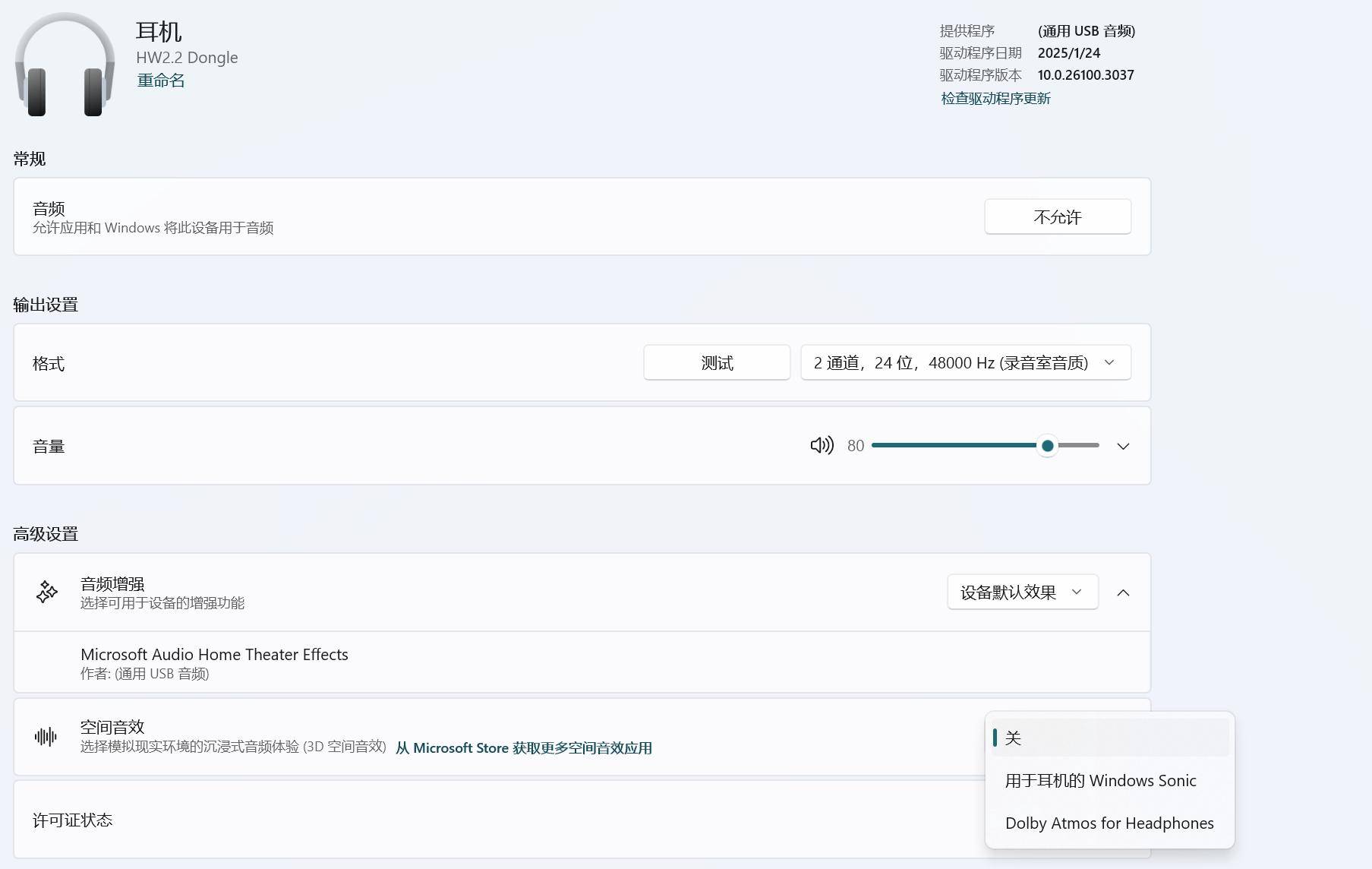Screen dimensions: 1372x869
Task: Collapse the 音频增强 section
Action: tap(1123, 592)
